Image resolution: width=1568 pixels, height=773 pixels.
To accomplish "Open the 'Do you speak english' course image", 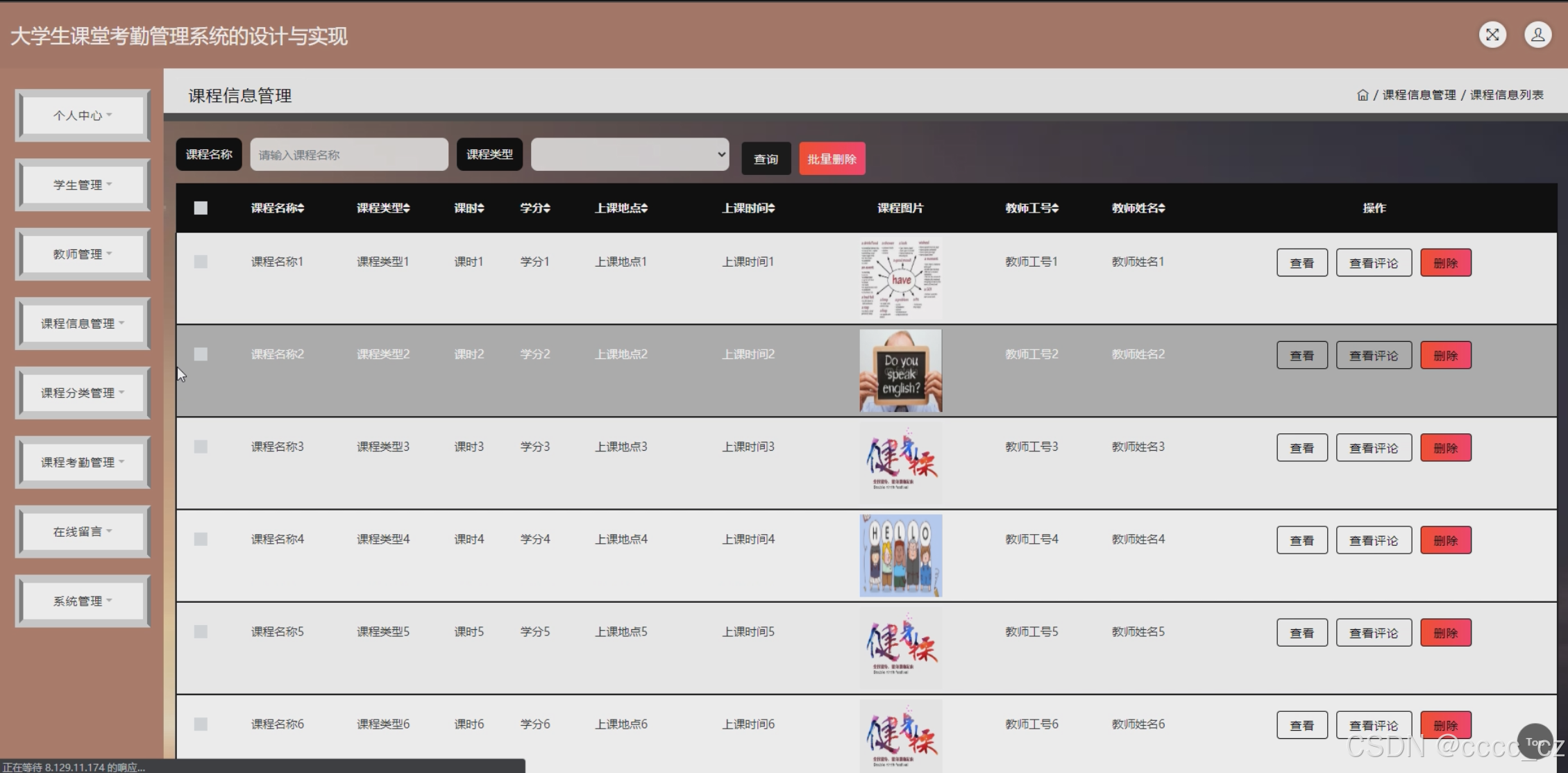I will point(900,371).
